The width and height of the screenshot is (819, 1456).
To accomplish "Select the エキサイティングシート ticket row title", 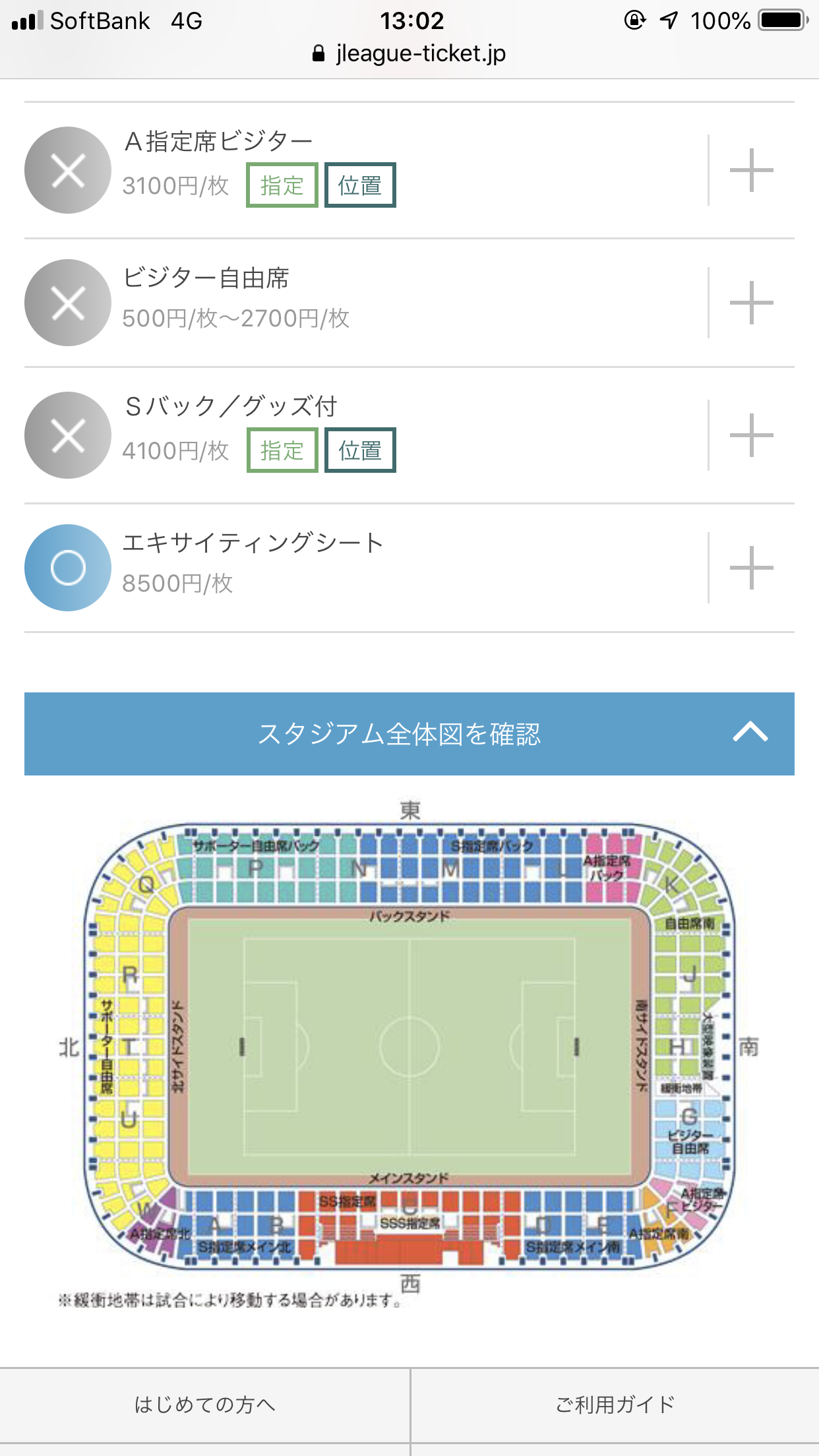I will click(x=253, y=543).
